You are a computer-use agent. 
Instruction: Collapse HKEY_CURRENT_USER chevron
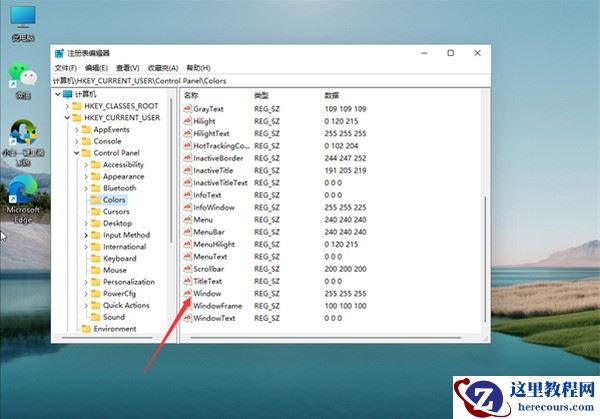pos(67,117)
